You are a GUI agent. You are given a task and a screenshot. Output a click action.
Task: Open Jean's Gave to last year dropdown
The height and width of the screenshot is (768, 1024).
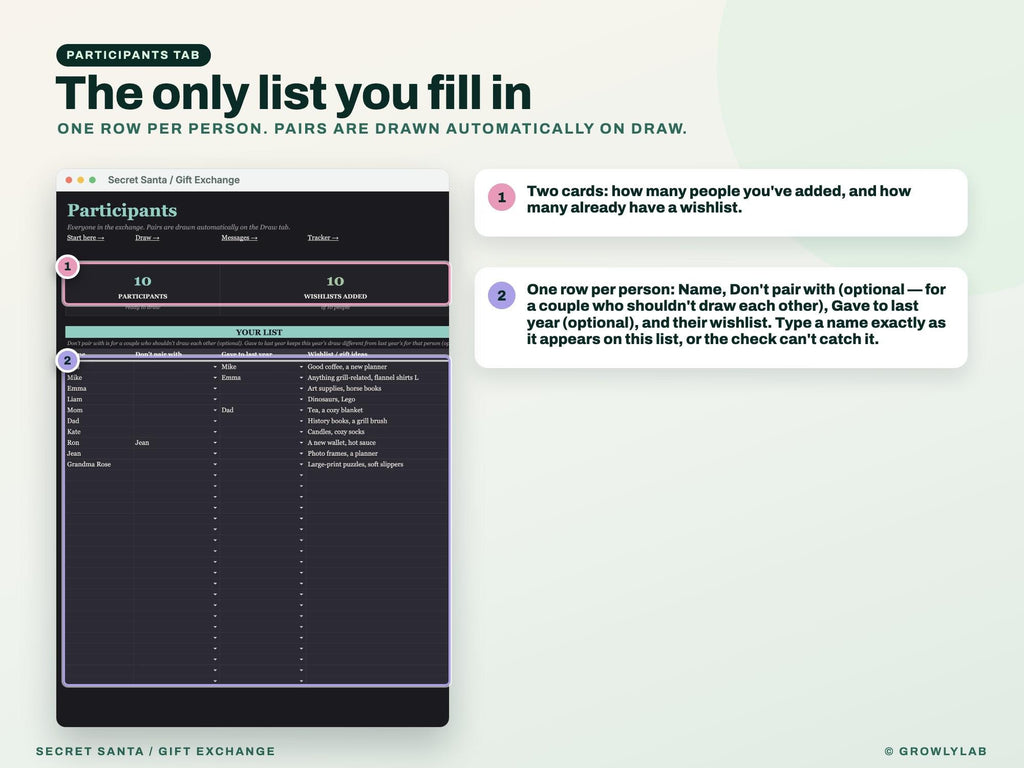301,453
